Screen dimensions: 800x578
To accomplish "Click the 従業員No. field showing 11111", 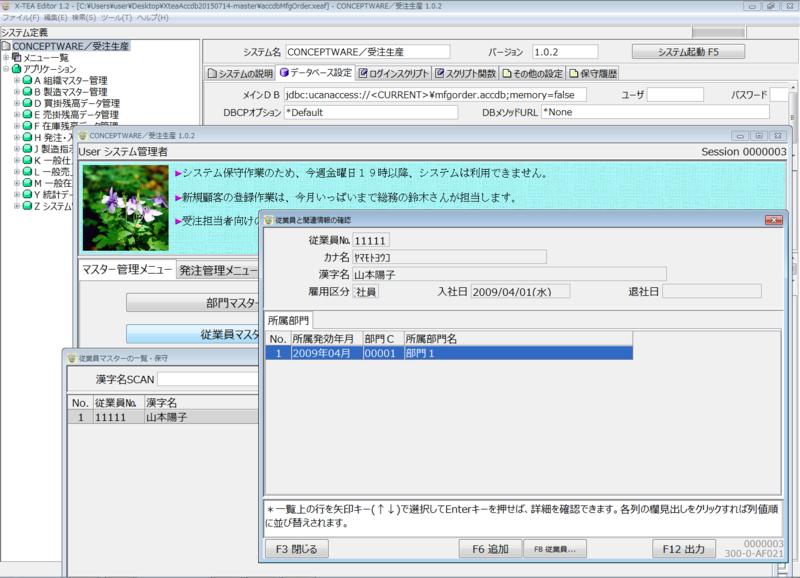I will (x=371, y=240).
